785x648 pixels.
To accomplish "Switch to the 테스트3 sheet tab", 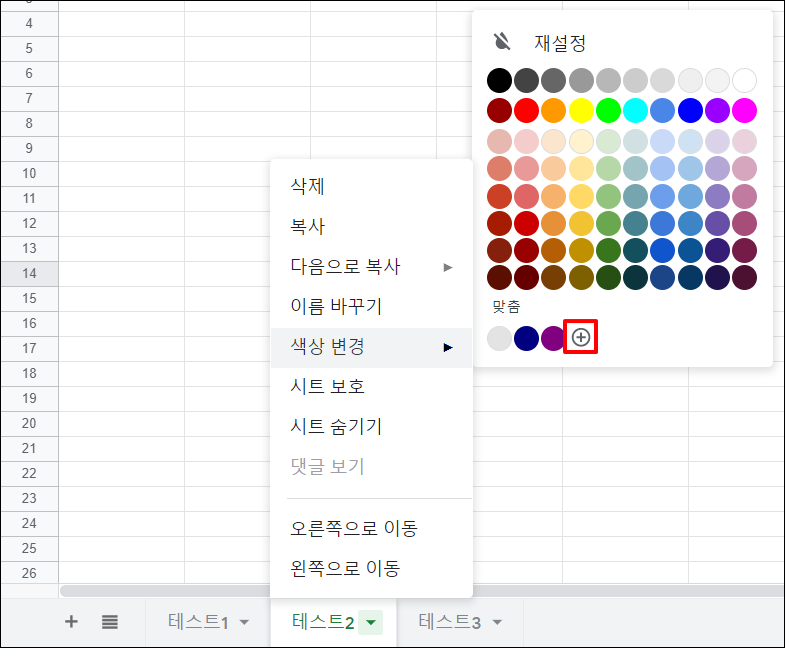I will tap(449, 623).
